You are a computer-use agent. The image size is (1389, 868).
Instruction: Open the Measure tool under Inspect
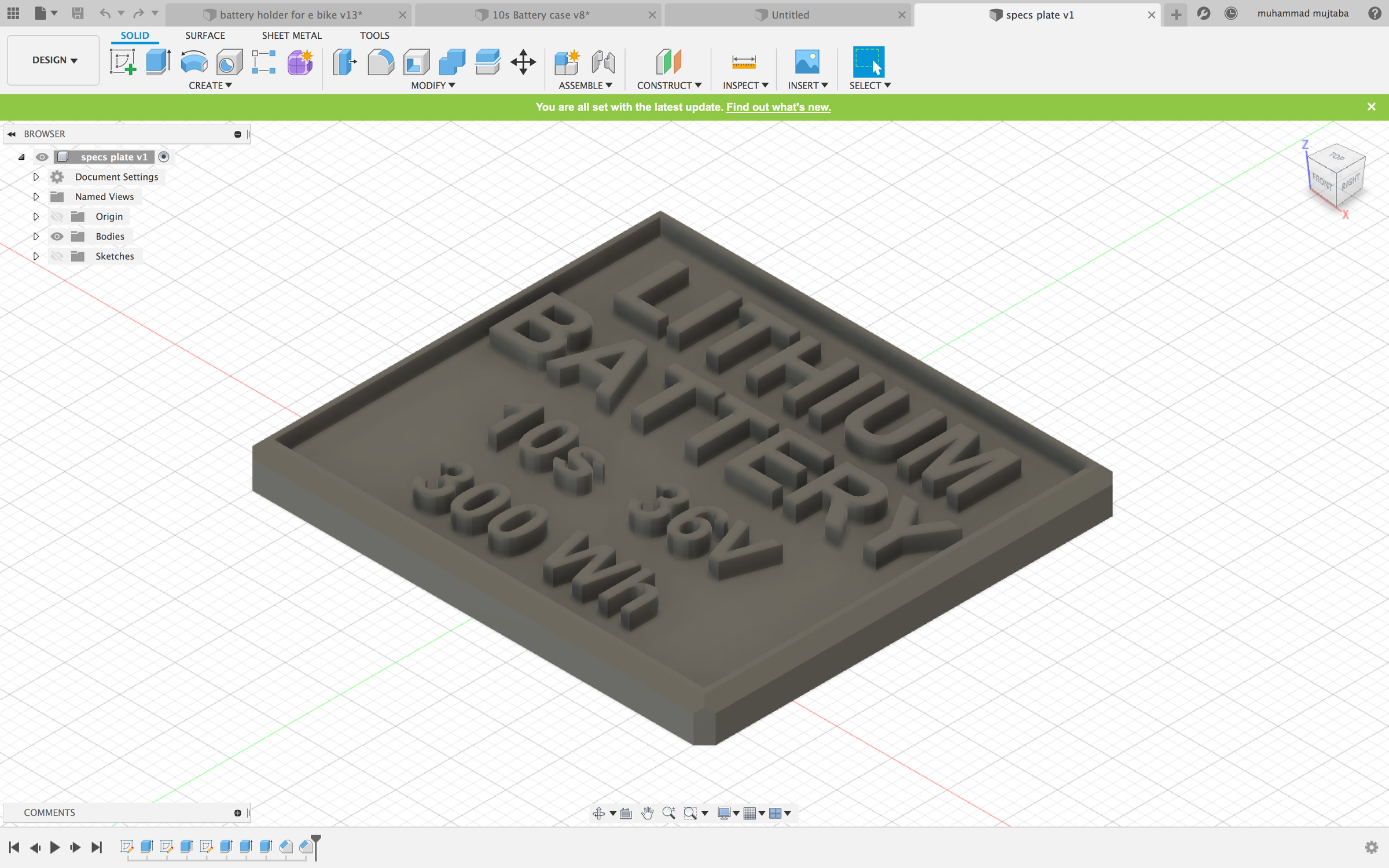(x=744, y=62)
